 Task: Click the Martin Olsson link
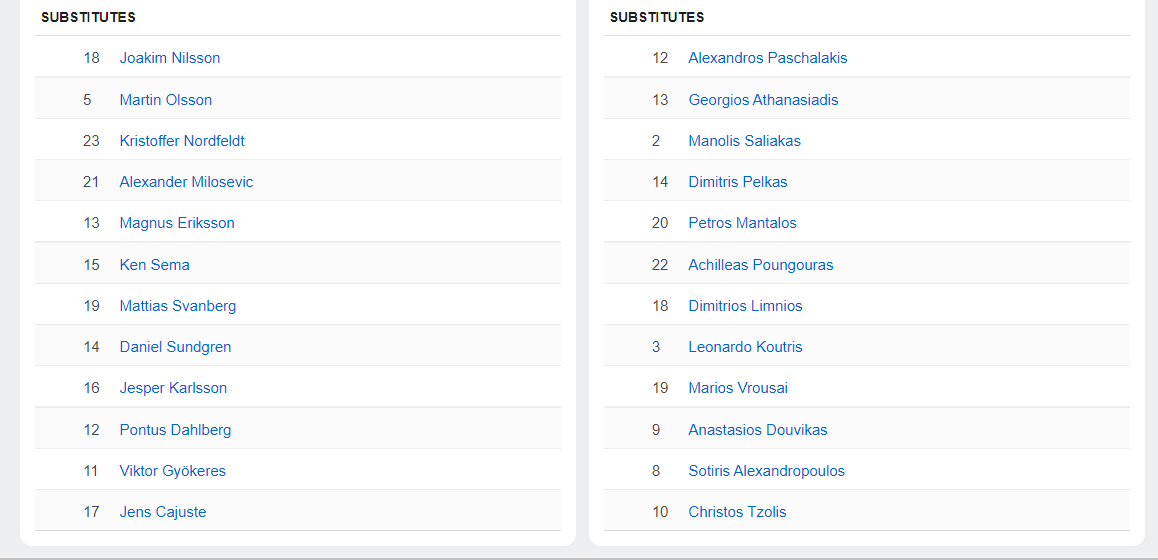tap(165, 100)
